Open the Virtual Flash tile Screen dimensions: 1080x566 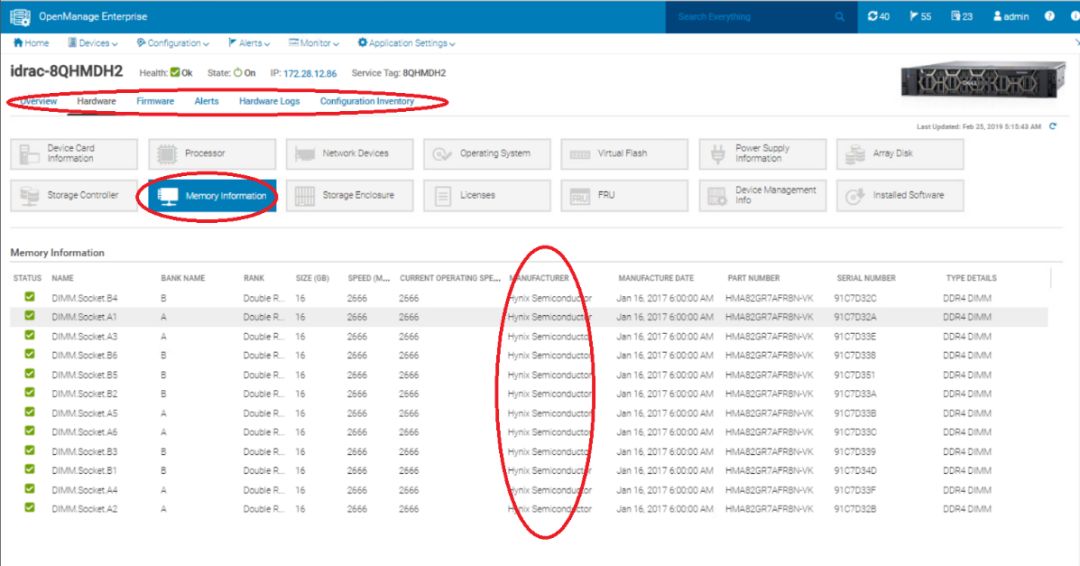(624, 154)
